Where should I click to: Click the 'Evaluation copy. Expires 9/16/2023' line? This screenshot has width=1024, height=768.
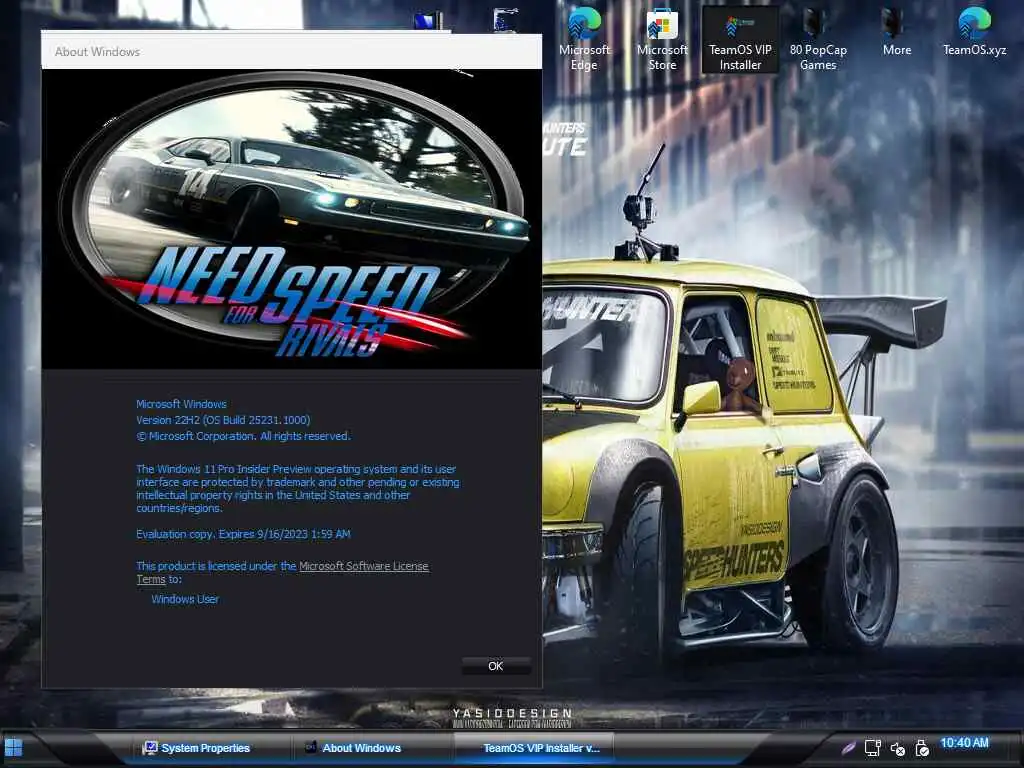[x=243, y=534]
